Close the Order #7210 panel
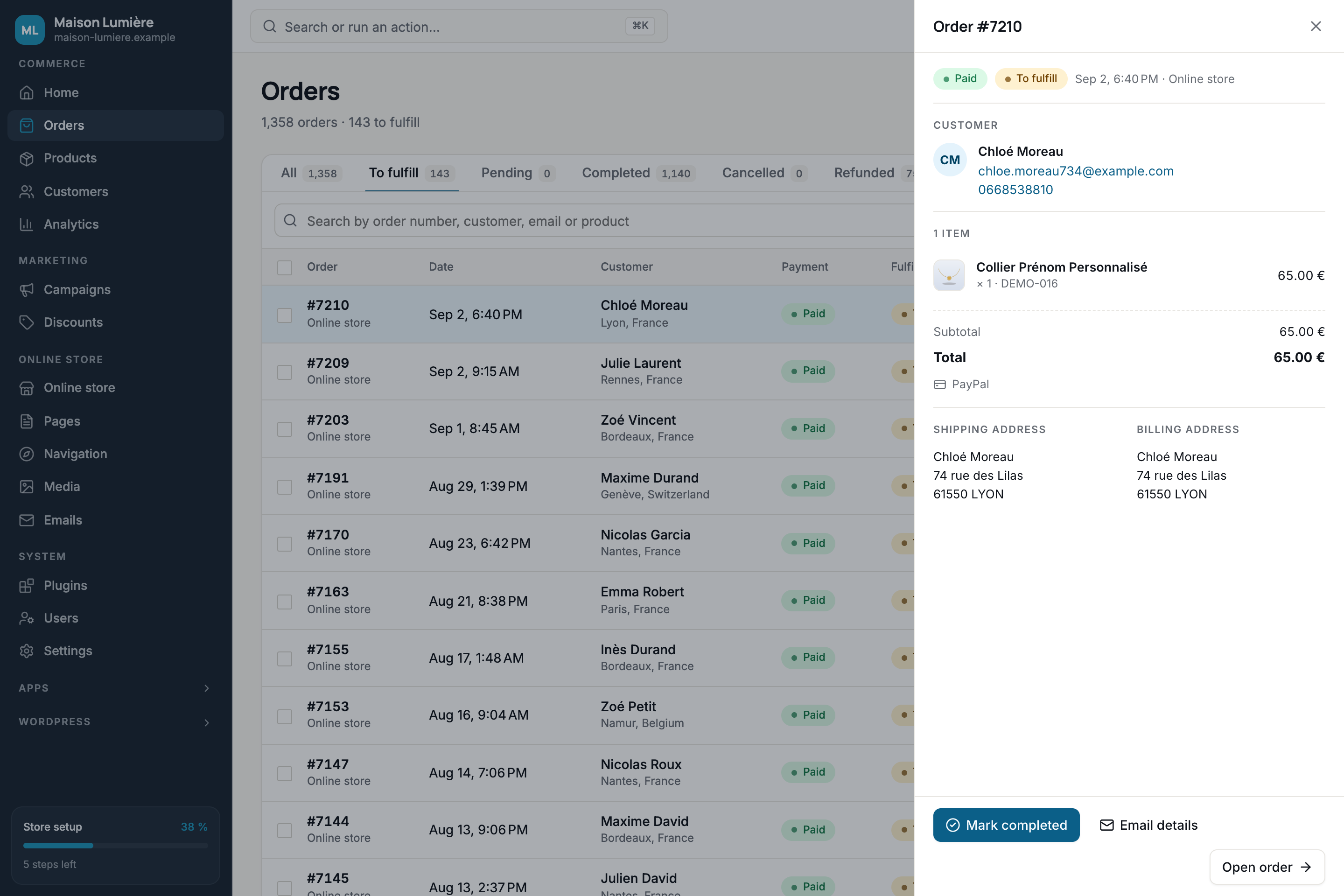The width and height of the screenshot is (1344, 896). (x=1316, y=26)
